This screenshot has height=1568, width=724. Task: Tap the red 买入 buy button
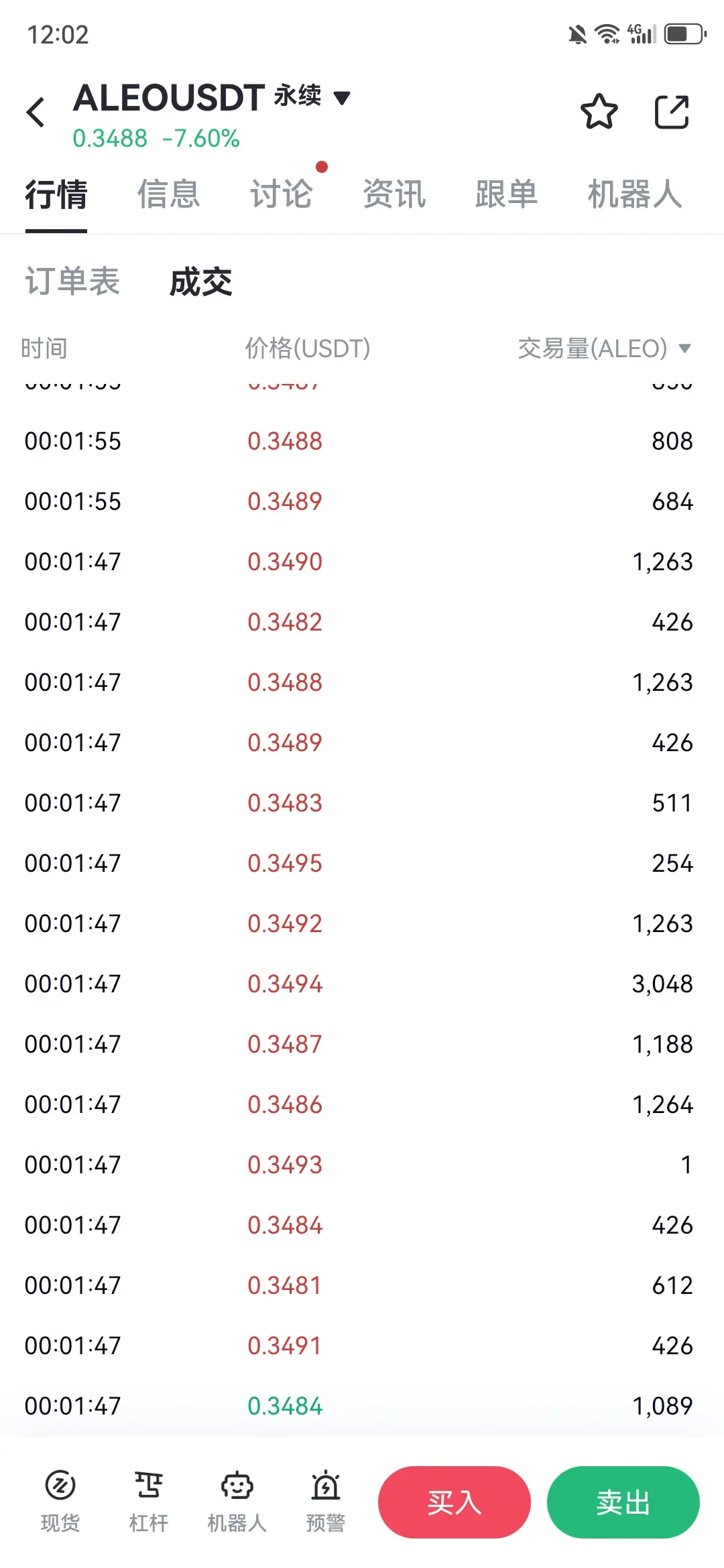[455, 1502]
